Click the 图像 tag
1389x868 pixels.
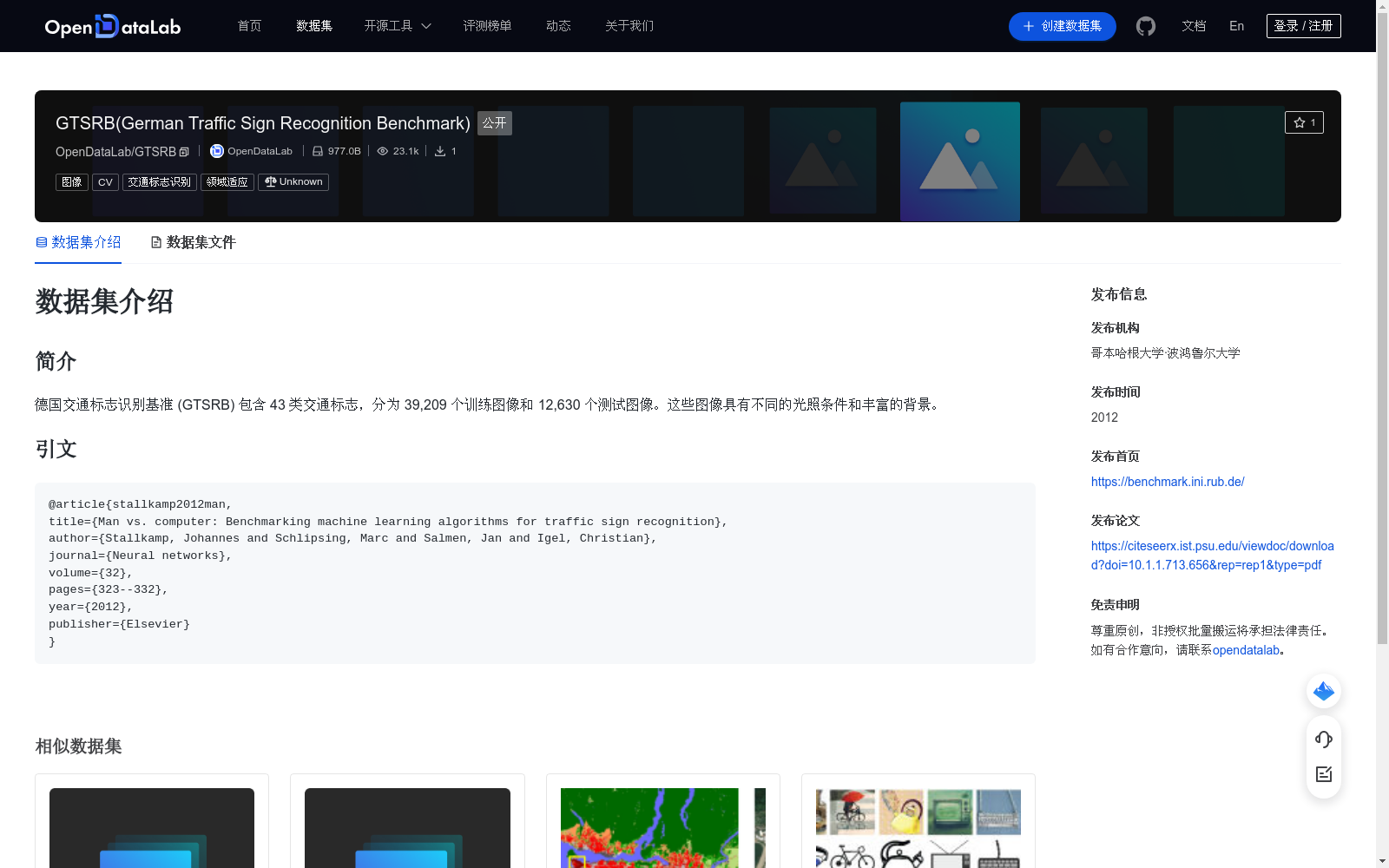point(72,181)
